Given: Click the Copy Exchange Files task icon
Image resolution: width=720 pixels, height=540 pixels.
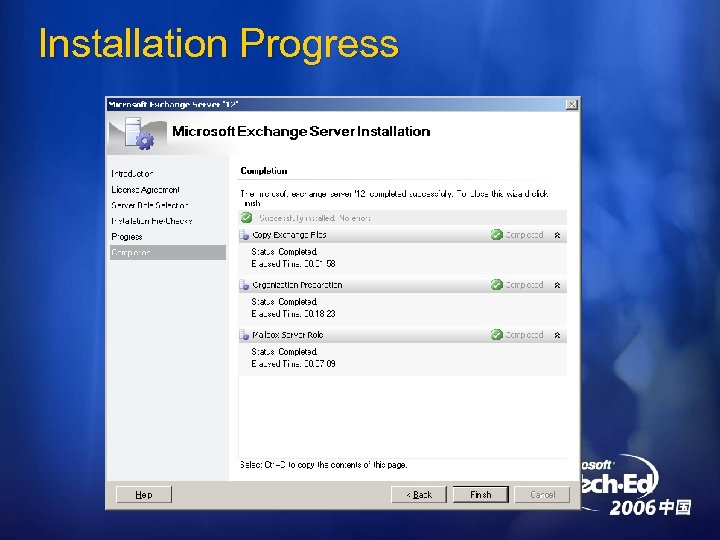Looking at the screenshot, I should click(x=244, y=235).
